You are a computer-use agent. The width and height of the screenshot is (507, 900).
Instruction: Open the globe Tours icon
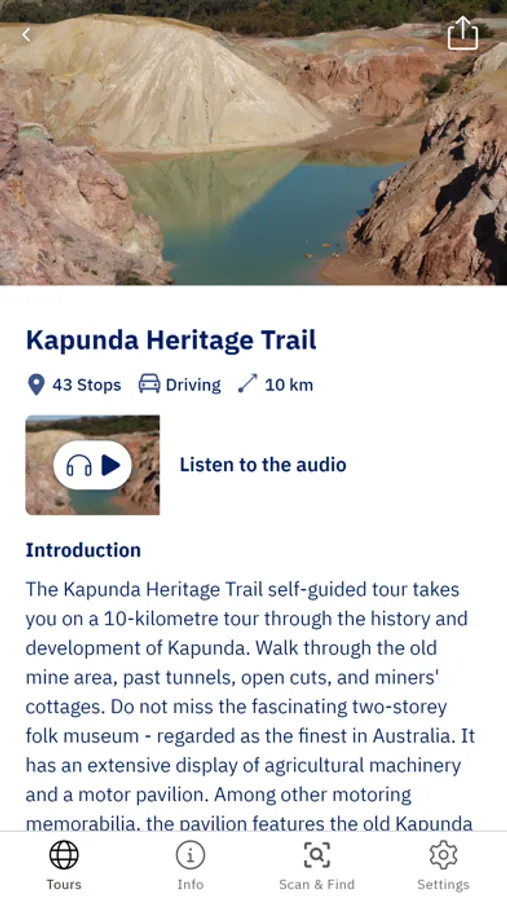pyautogui.click(x=64, y=855)
